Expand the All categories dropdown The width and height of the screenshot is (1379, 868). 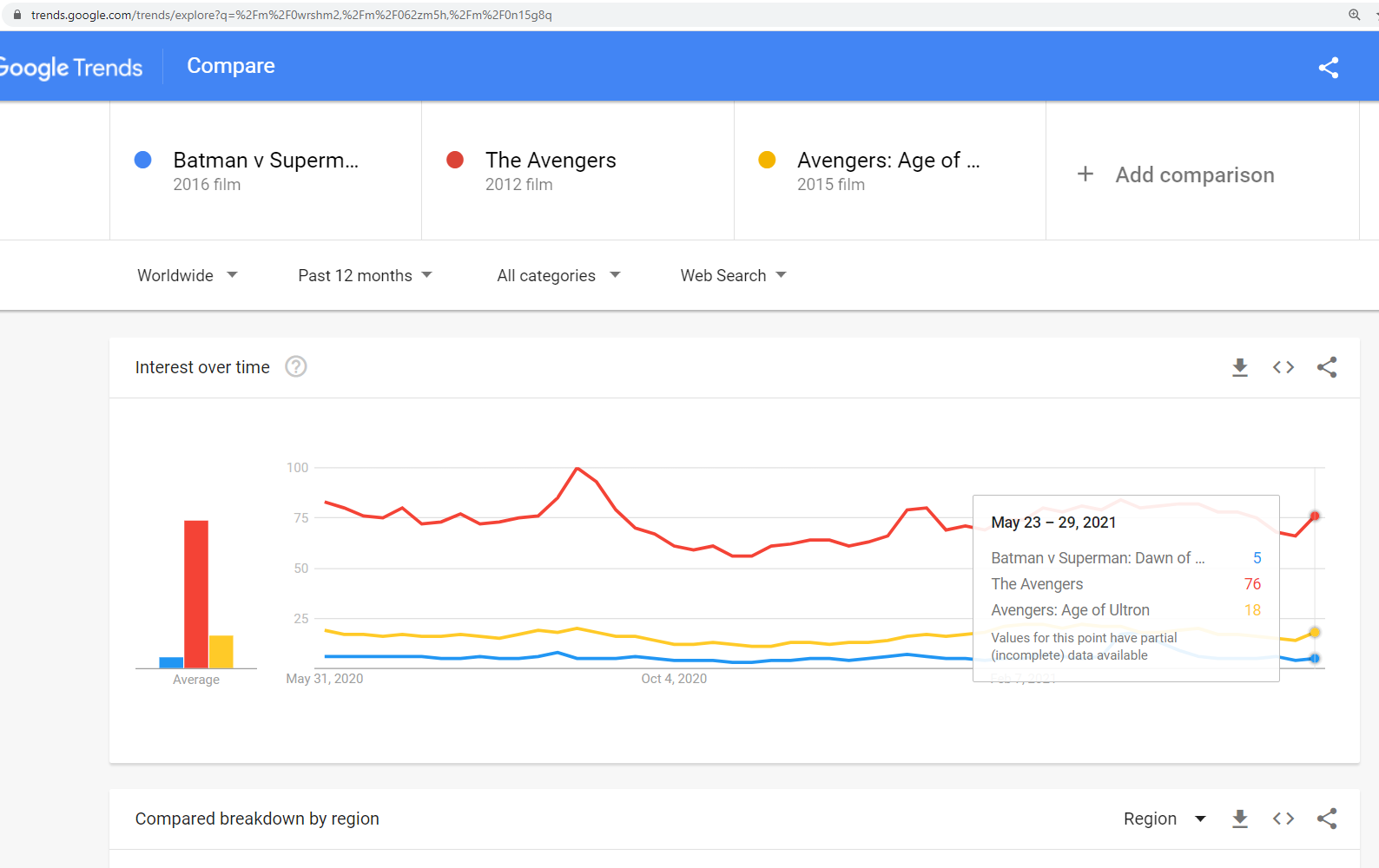pos(558,275)
